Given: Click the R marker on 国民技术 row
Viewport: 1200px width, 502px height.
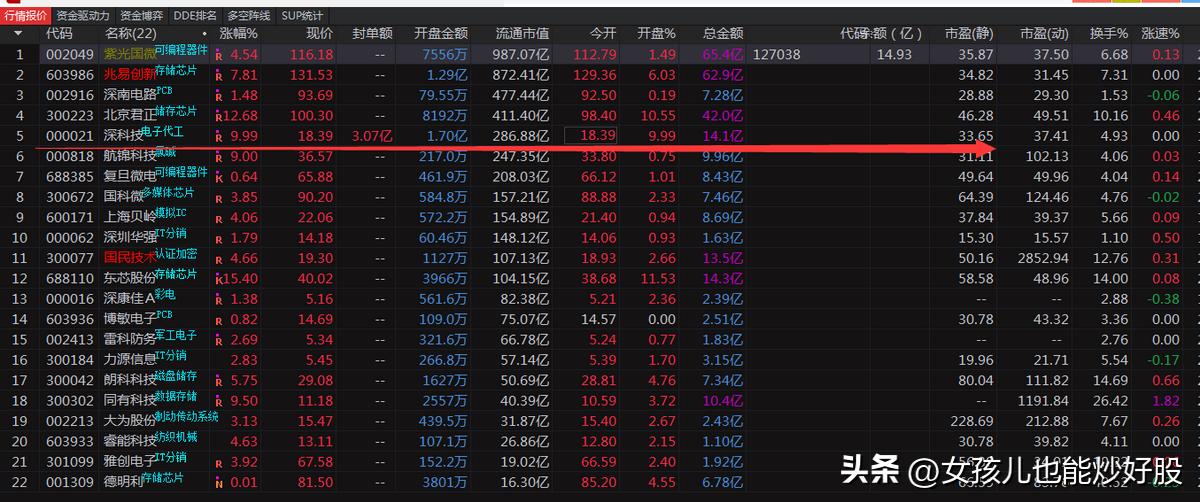Looking at the screenshot, I should point(219,258).
